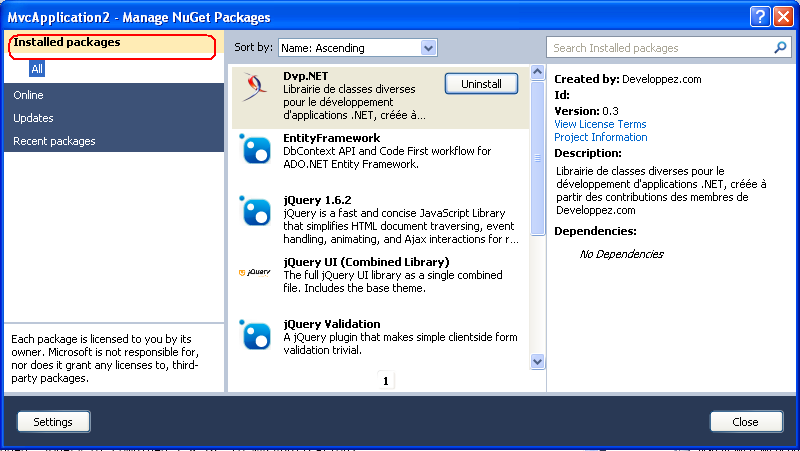Focus the Search Installed packages field
Viewport: 800px width, 451px height.
pyautogui.click(x=658, y=47)
